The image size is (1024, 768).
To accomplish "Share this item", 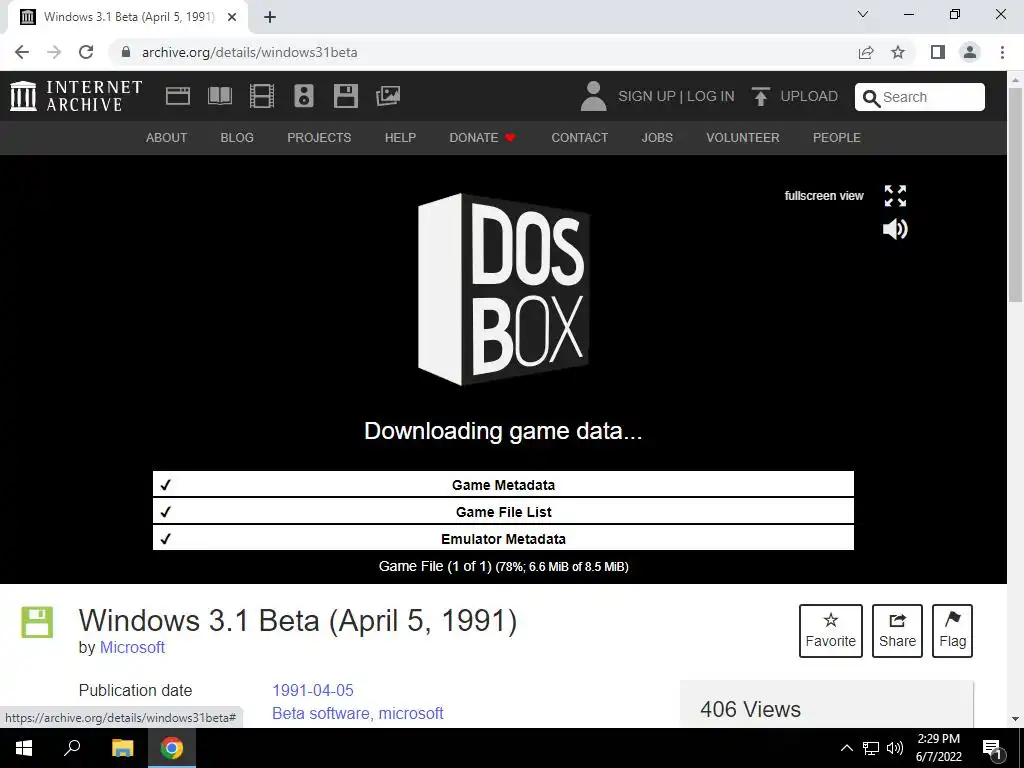I will coord(897,631).
